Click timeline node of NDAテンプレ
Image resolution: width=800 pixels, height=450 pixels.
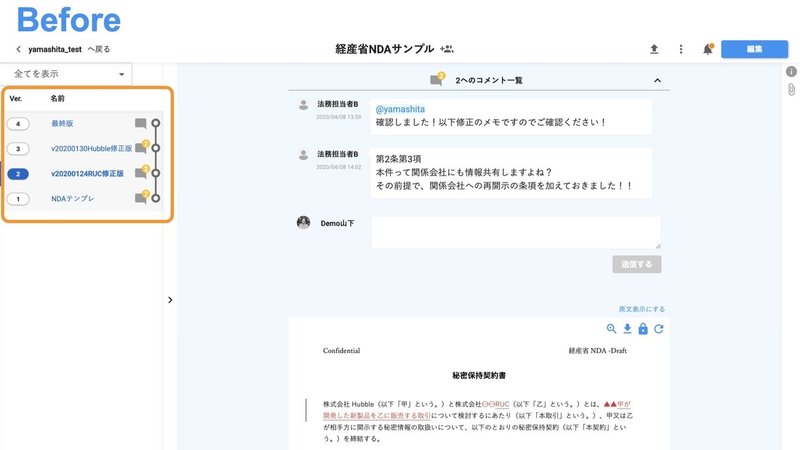[156, 198]
